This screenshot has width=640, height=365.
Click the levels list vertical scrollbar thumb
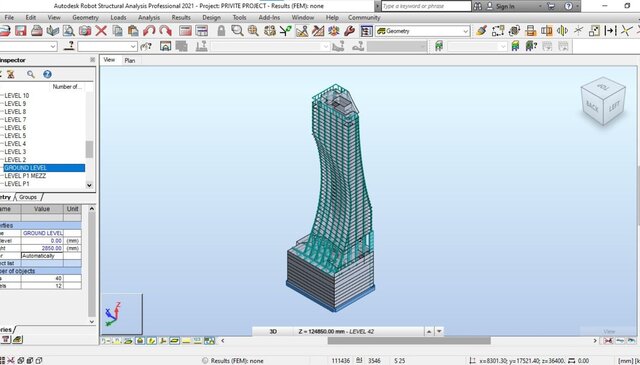click(89, 149)
